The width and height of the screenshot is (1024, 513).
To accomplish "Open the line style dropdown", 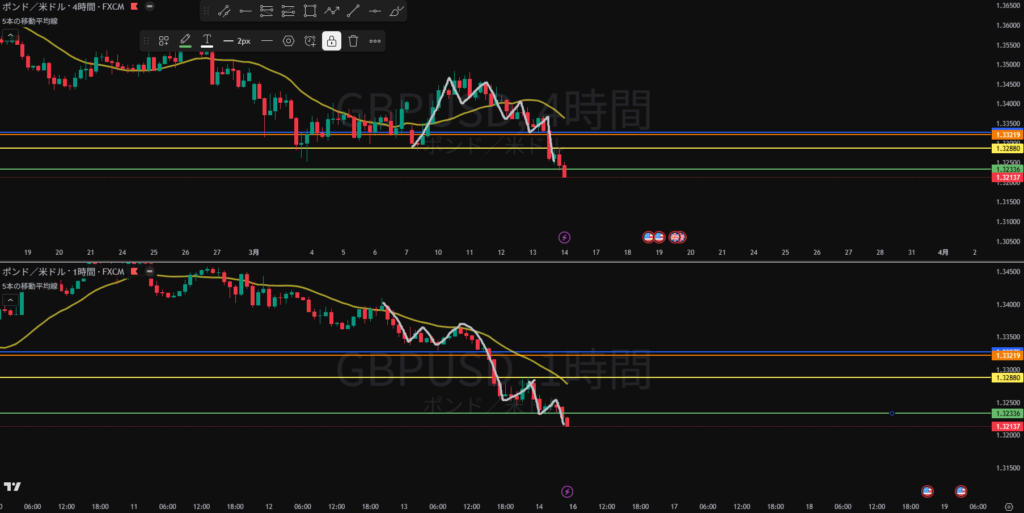I will coord(267,41).
